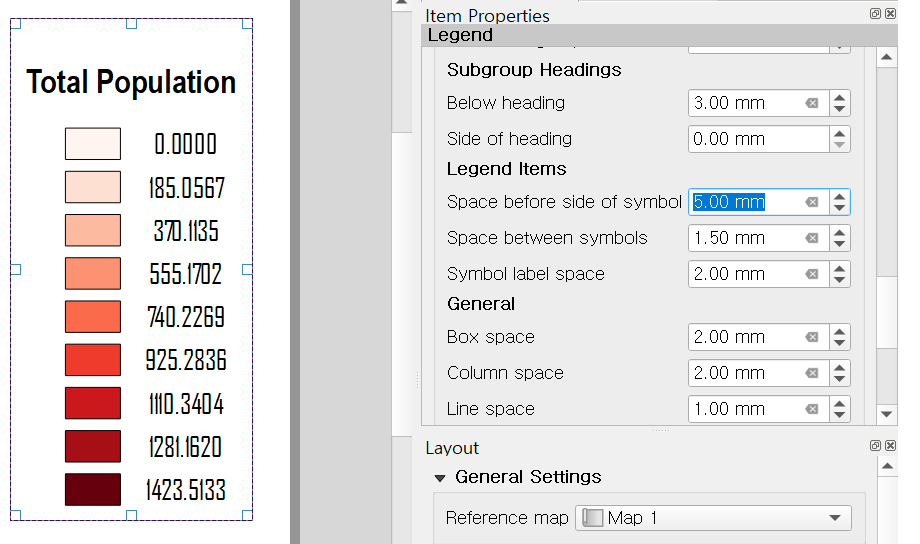
Task: Clear the Space before side of symbol value
Action: [812, 202]
